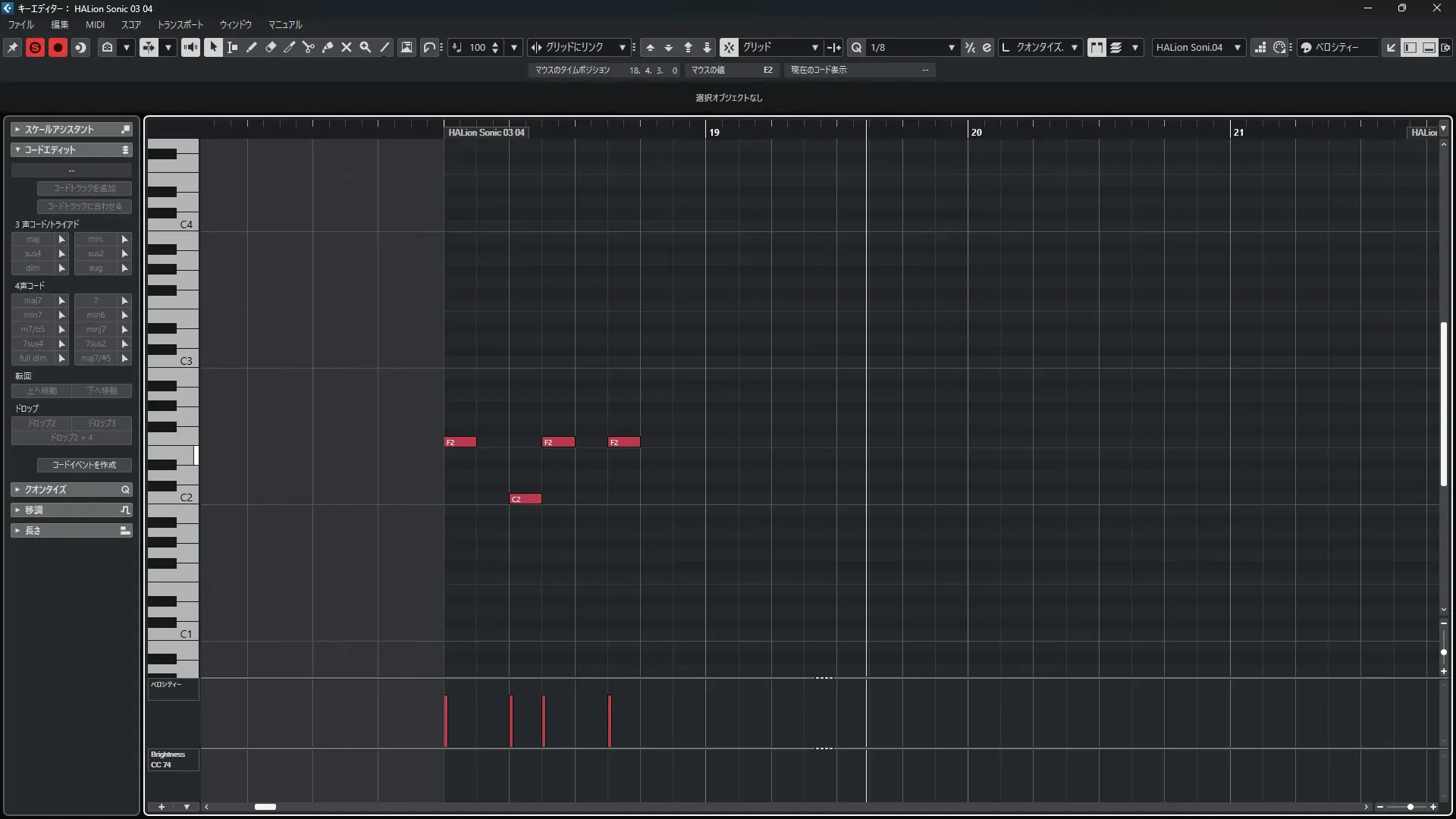Toggle the Solo editor button
The height and width of the screenshot is (819, 1456).
35,47
